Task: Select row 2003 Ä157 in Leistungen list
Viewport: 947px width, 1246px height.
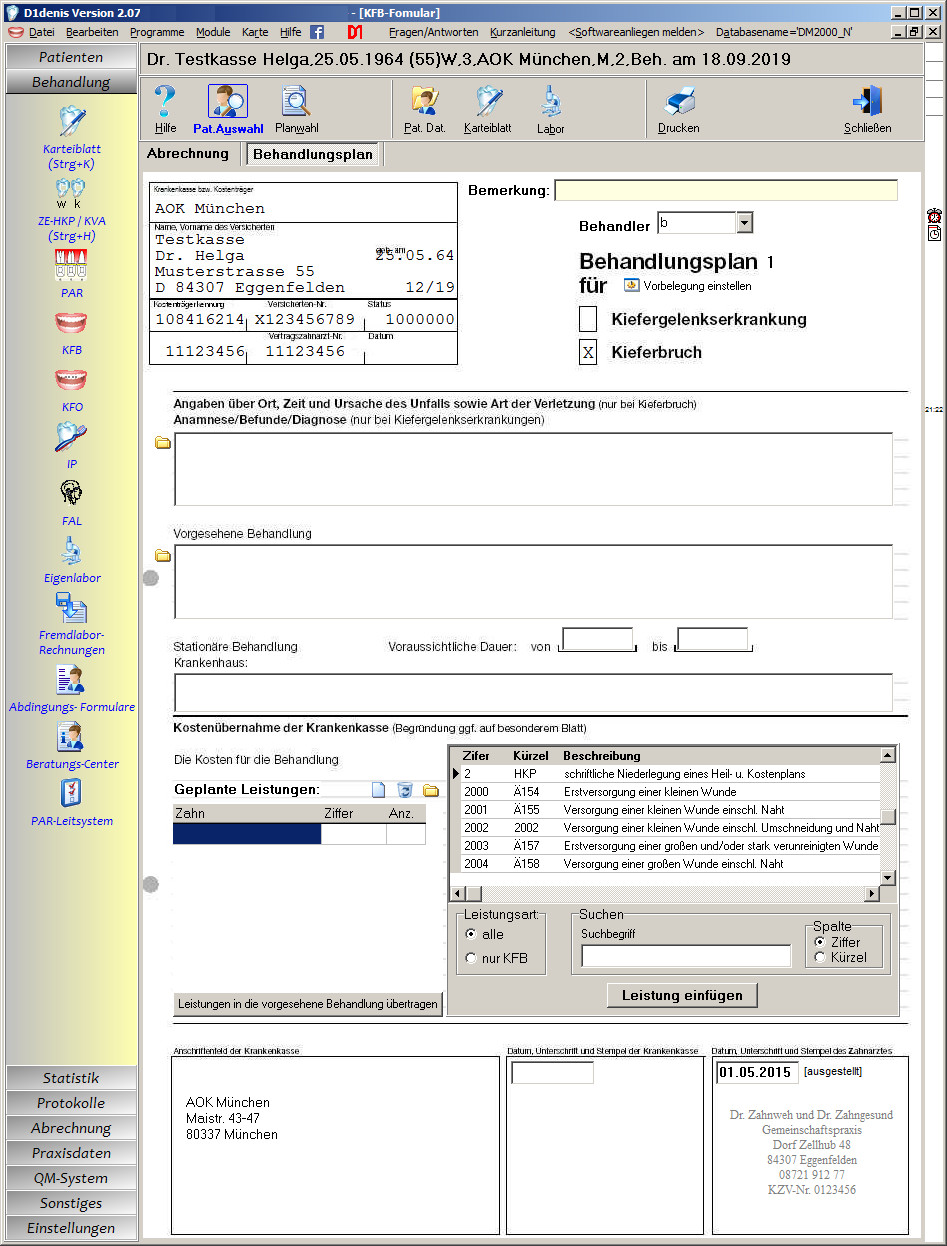Action: [x=665, y=846]
